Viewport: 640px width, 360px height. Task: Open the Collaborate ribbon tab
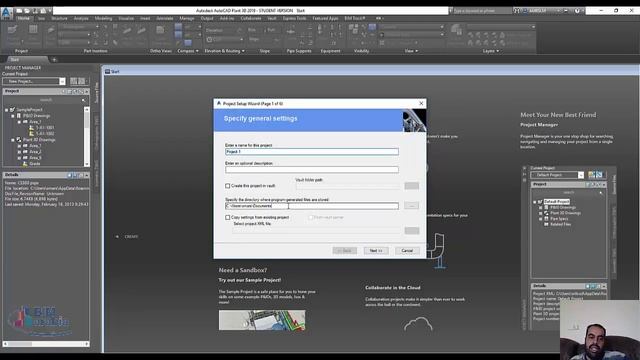pyautogui.click(x=251, y=18)
